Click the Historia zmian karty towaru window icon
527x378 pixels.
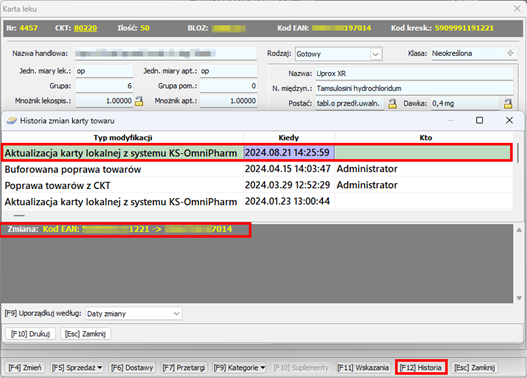click(x=11, y=121)
